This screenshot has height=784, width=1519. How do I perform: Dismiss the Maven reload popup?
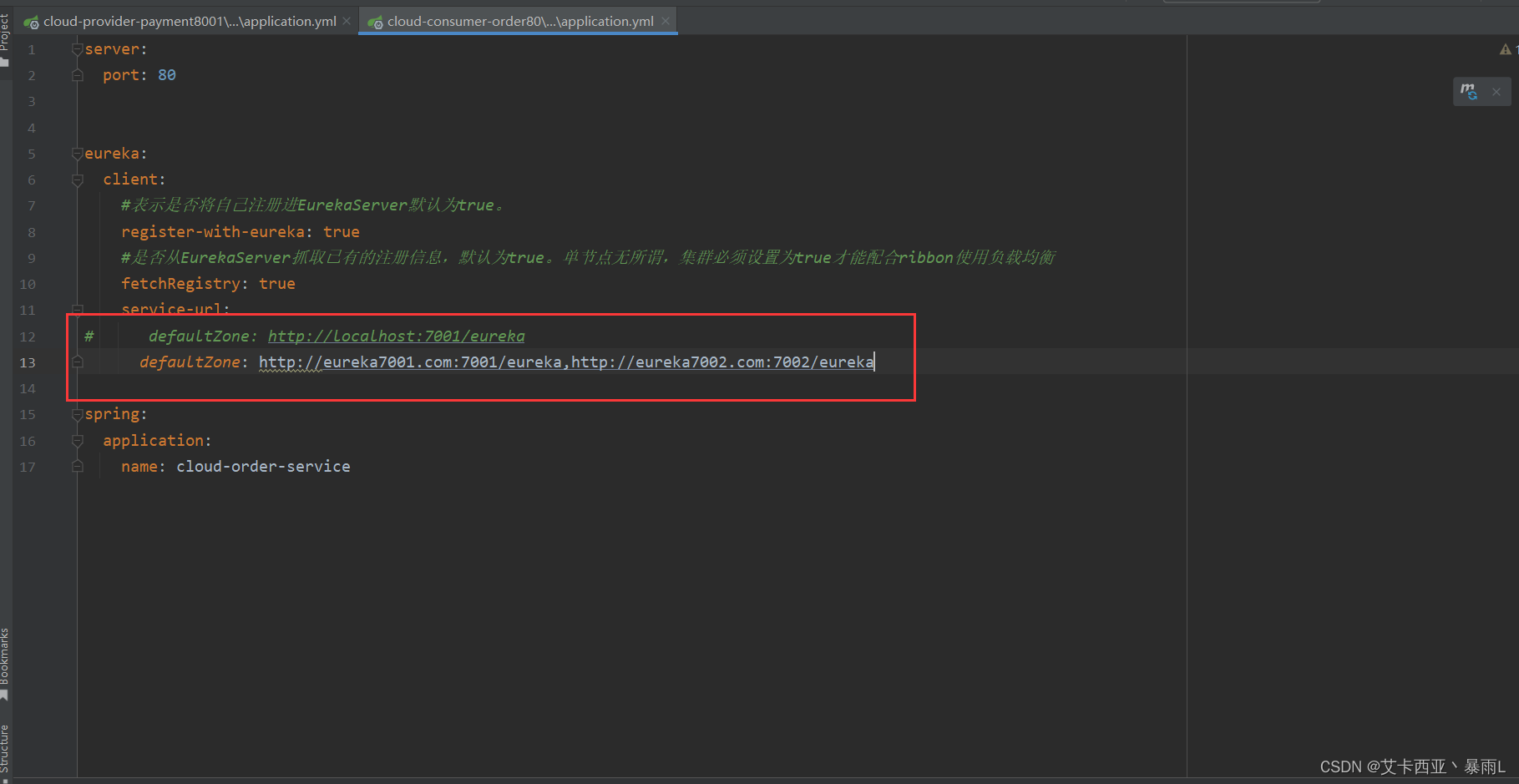[x=1496, y=92]
